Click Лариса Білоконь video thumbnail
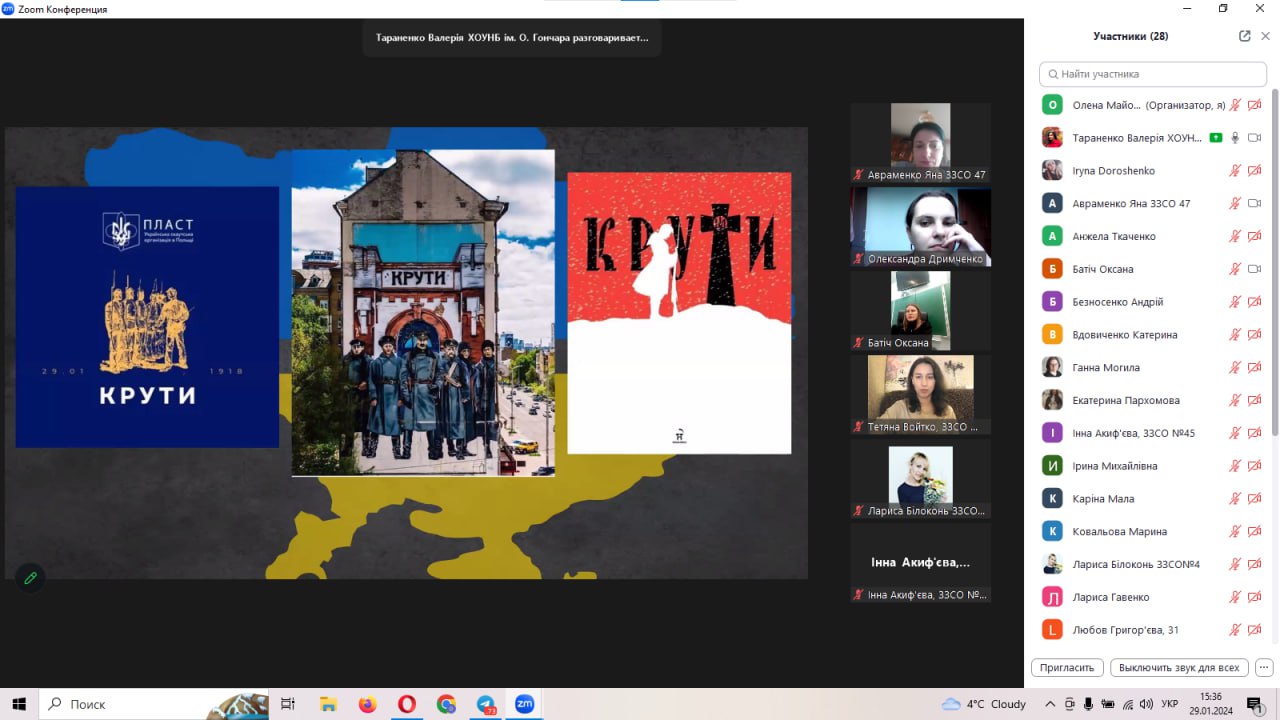 pos(920,479)
